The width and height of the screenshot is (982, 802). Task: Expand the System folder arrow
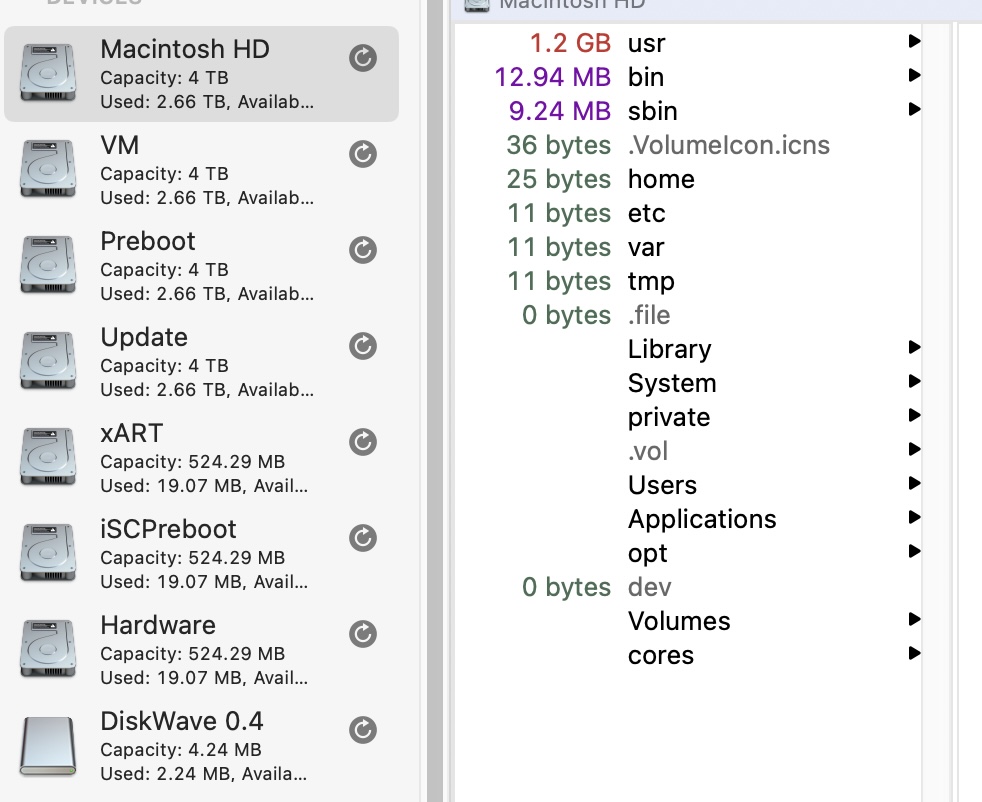(x=914, y=381)
